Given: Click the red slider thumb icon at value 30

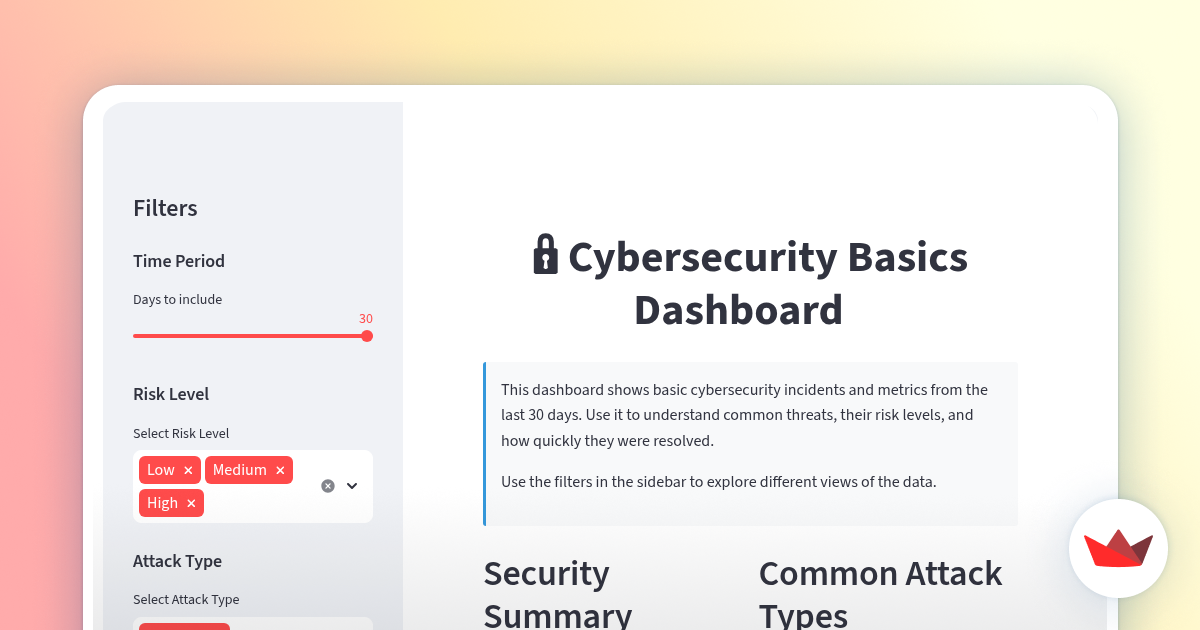Looking at the screenshot, I should tap(367, 336).
